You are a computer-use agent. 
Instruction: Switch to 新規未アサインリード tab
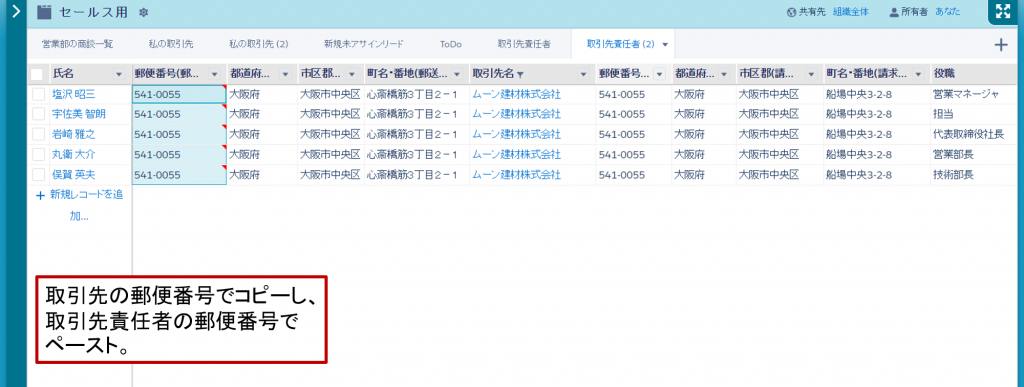pos(364,44)
